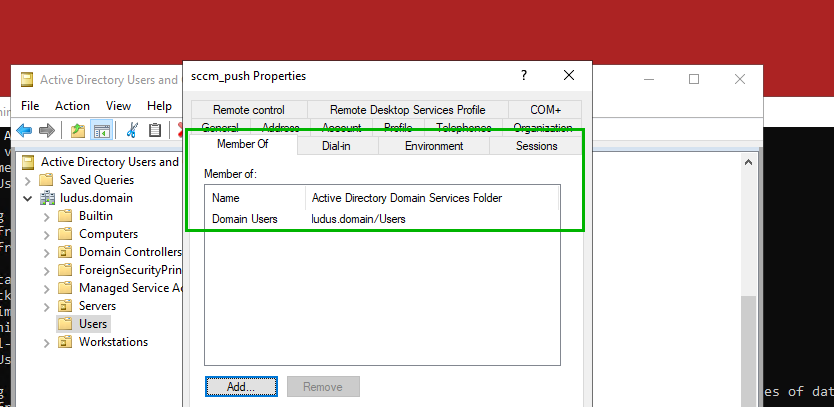Click the Copy clipboard icon in toolbar

(x=154, y=130)
